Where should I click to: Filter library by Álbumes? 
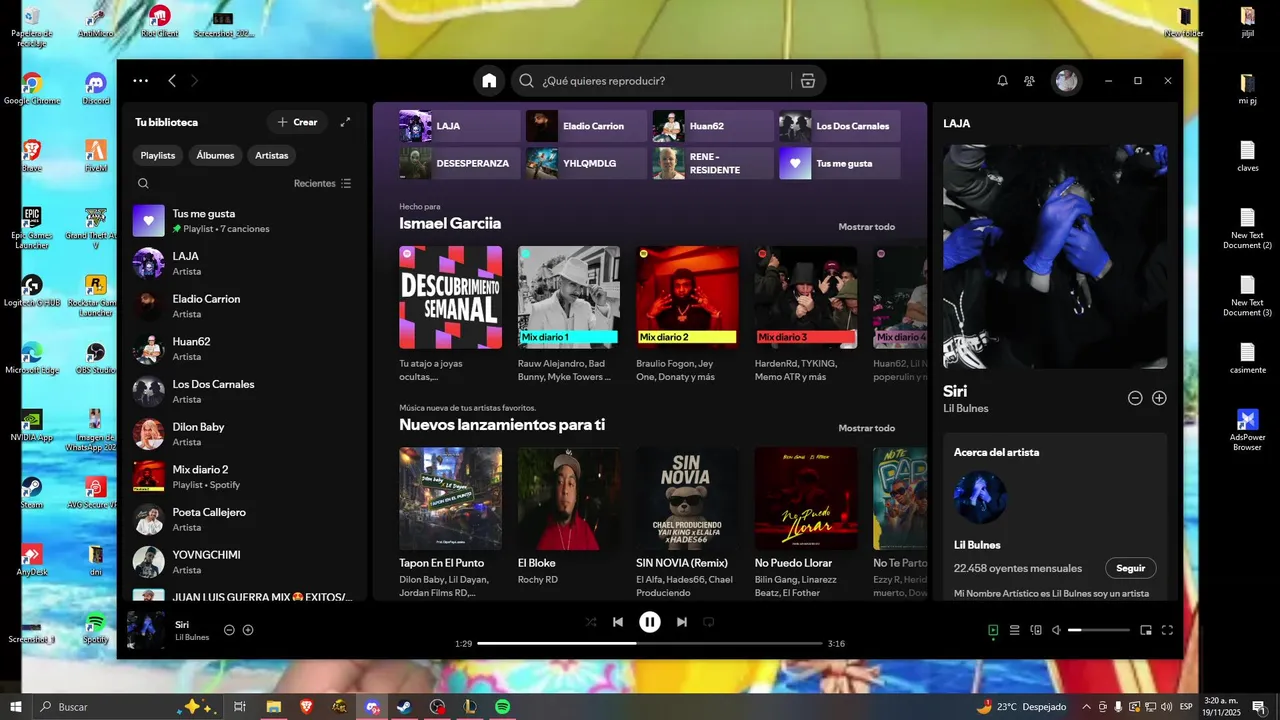point(215,155)
